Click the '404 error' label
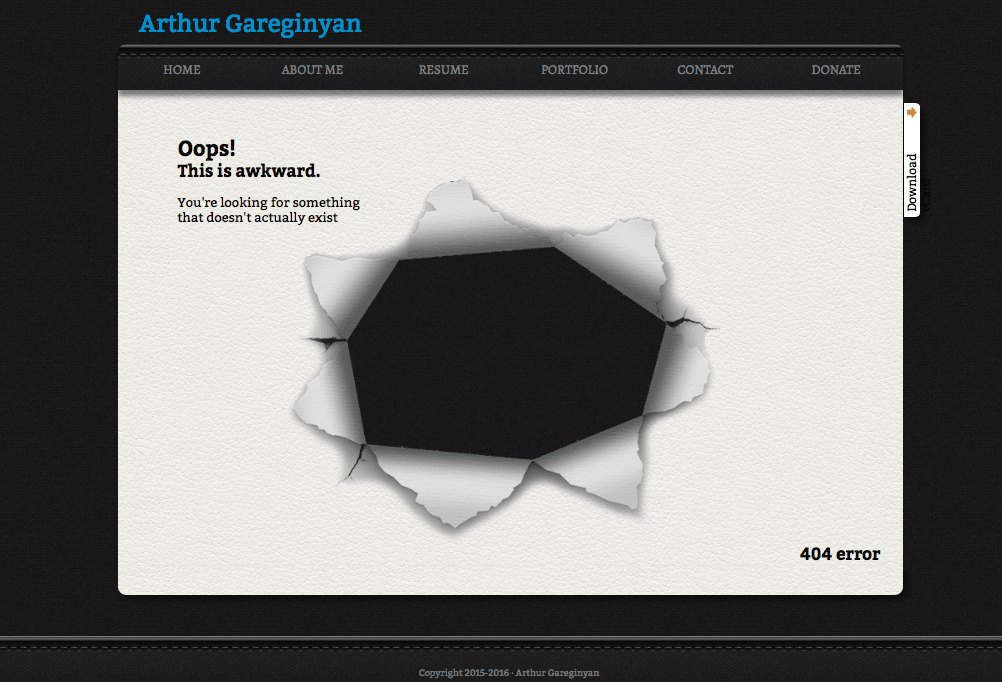The image size is (1002, 682). [840, 554]
